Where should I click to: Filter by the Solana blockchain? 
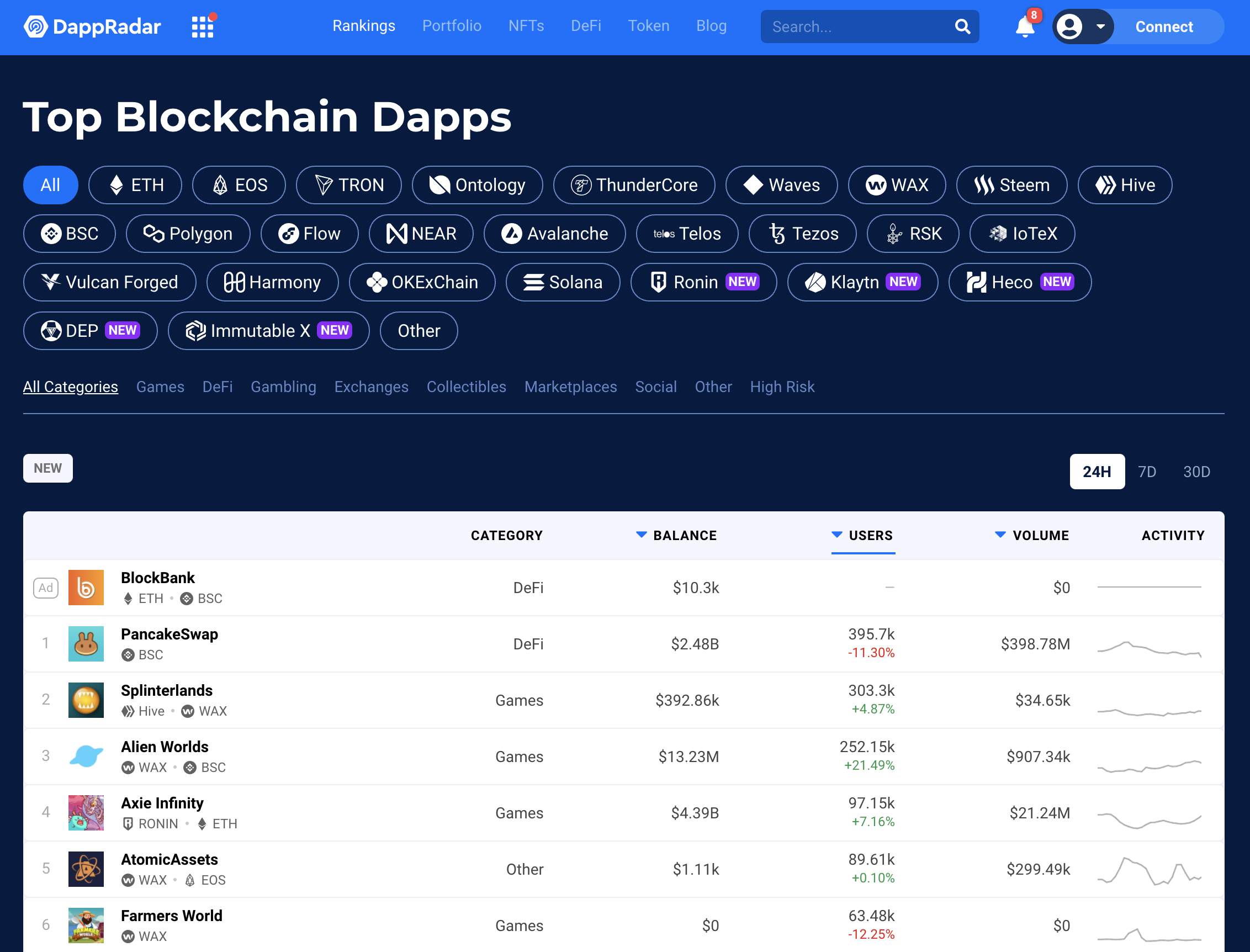563,282
